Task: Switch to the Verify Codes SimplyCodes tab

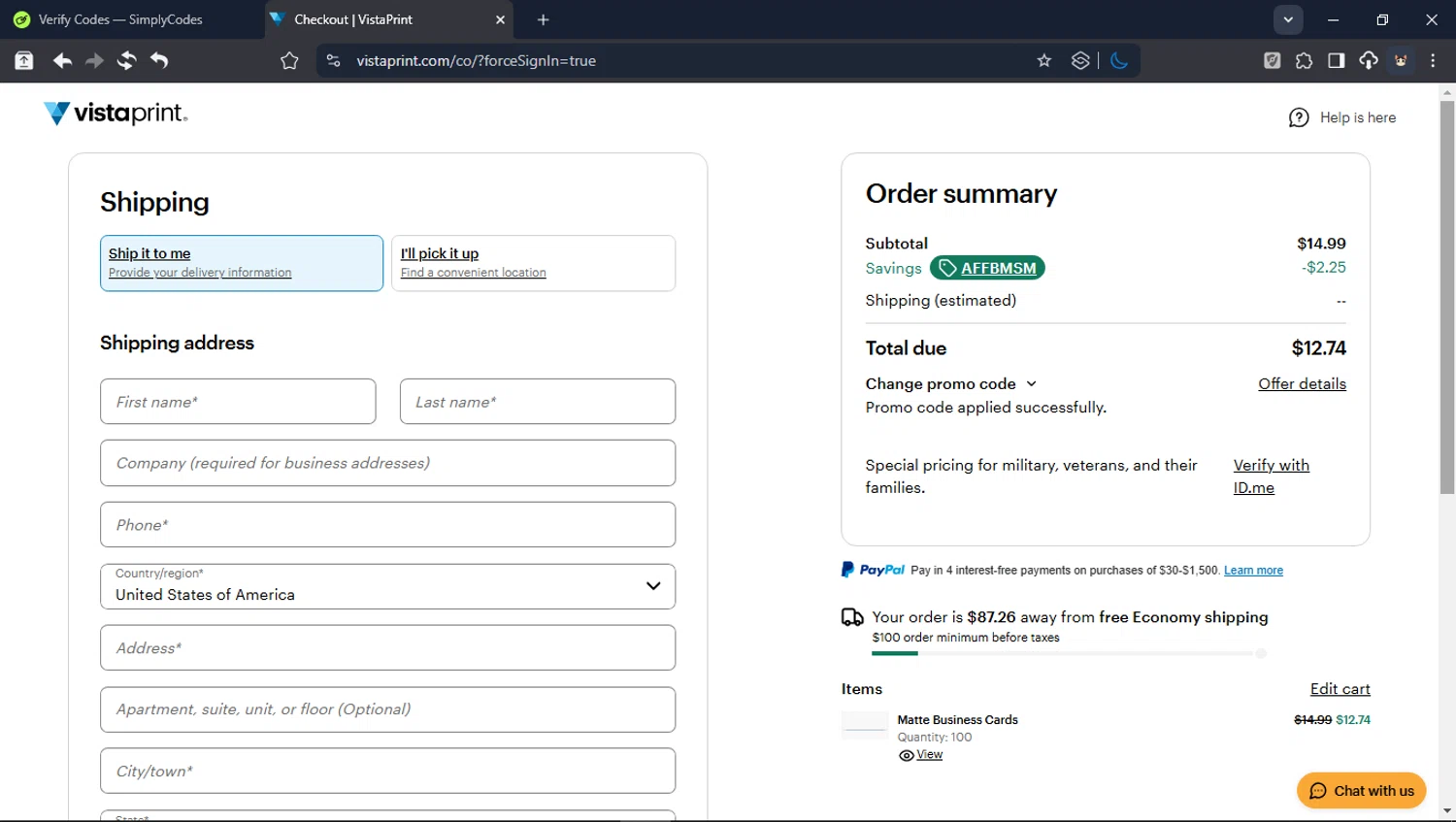Action: 121,19
